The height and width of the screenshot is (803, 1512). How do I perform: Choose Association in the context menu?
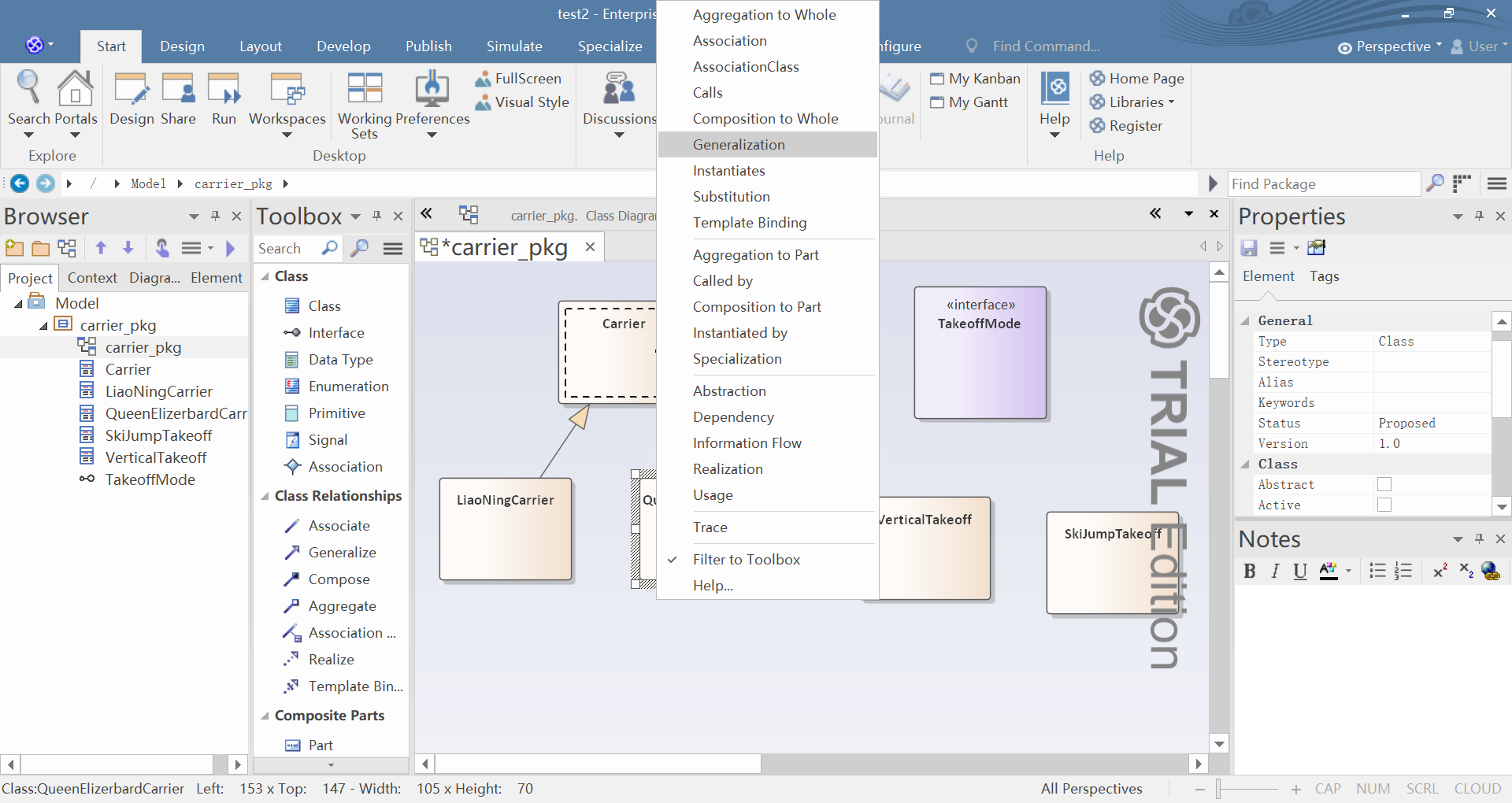click(768, 40)
